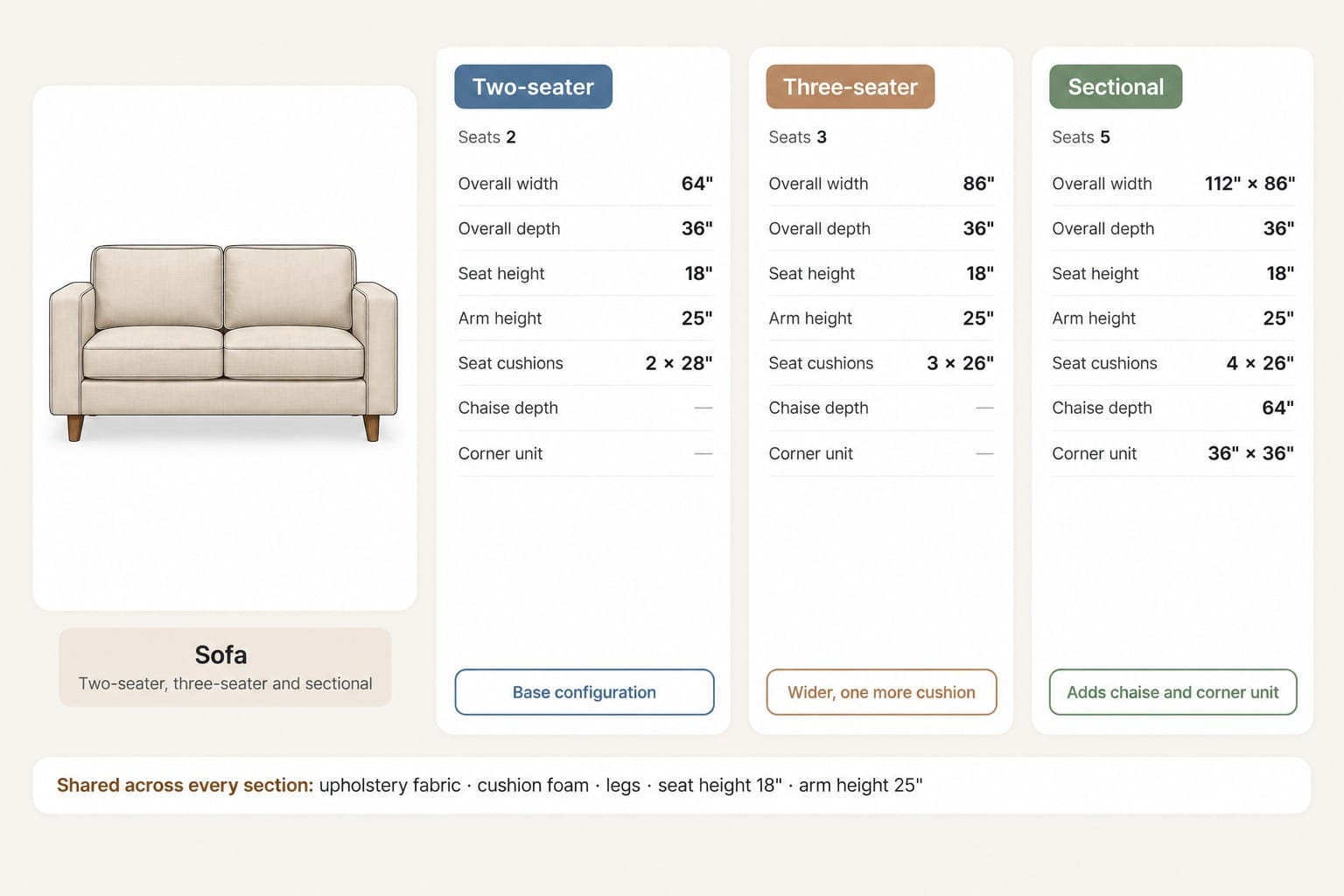The height and width of the screenshot is (896, 1344).
Task: Click Two-seater 'Chaise depth' label
Action: tap(507, 408)
